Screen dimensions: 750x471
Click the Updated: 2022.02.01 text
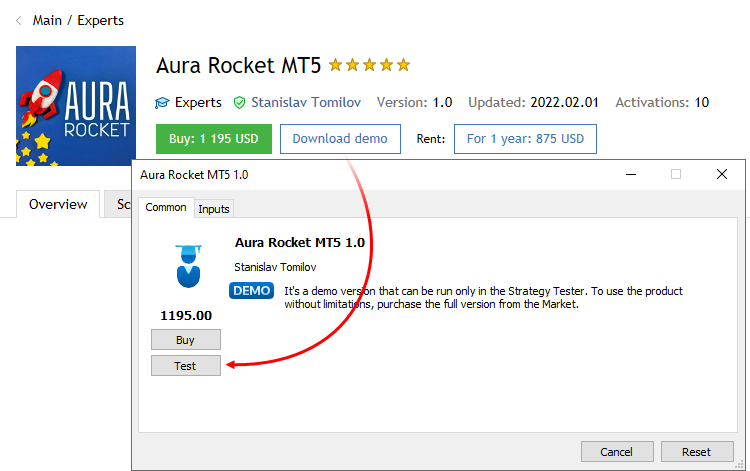[533, 102]
